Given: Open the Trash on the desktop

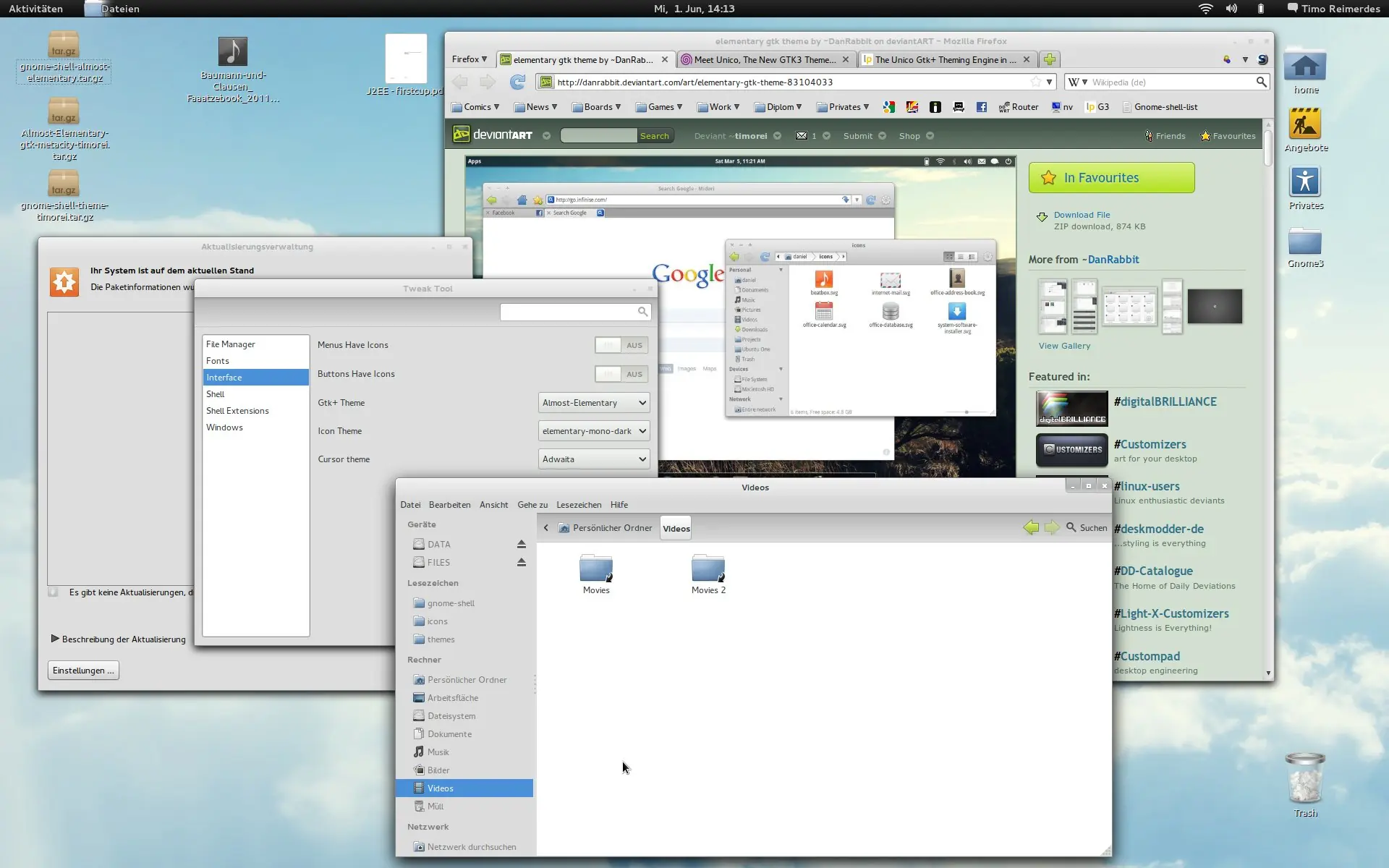Looking at the screenshot, I should pos(1305,786).
